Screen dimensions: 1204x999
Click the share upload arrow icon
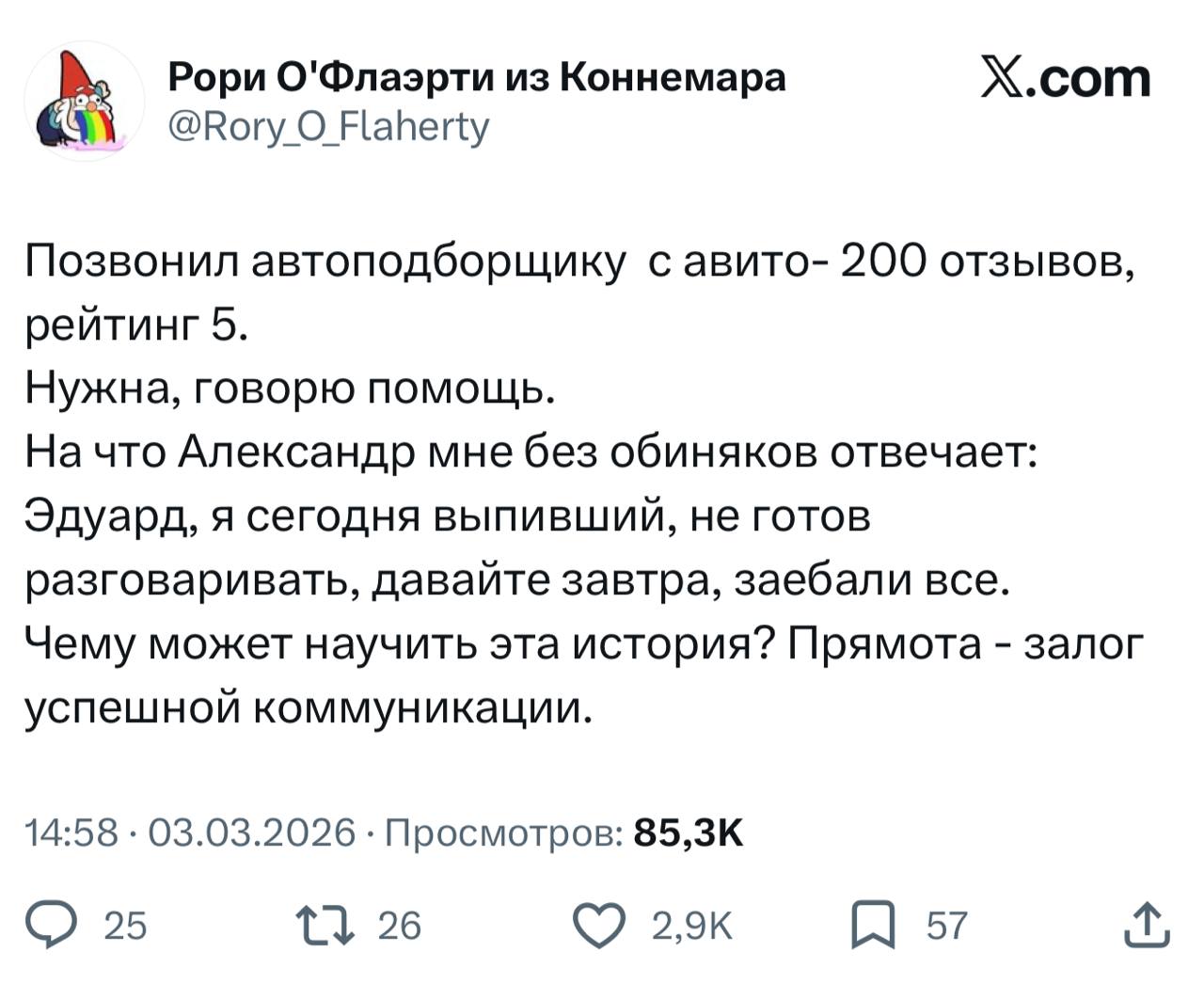pyautogui.click(x=1147, y=926)
